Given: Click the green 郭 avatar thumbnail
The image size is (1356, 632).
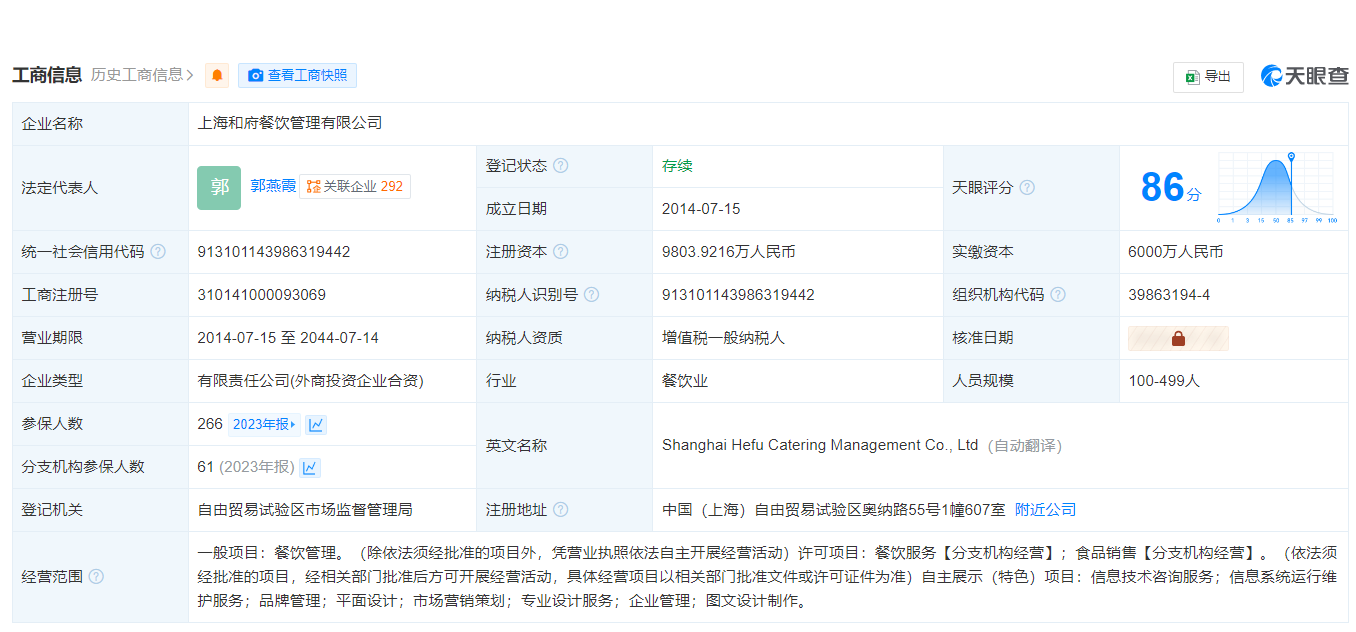Looking at the screenshot, I should coord(219,187).
